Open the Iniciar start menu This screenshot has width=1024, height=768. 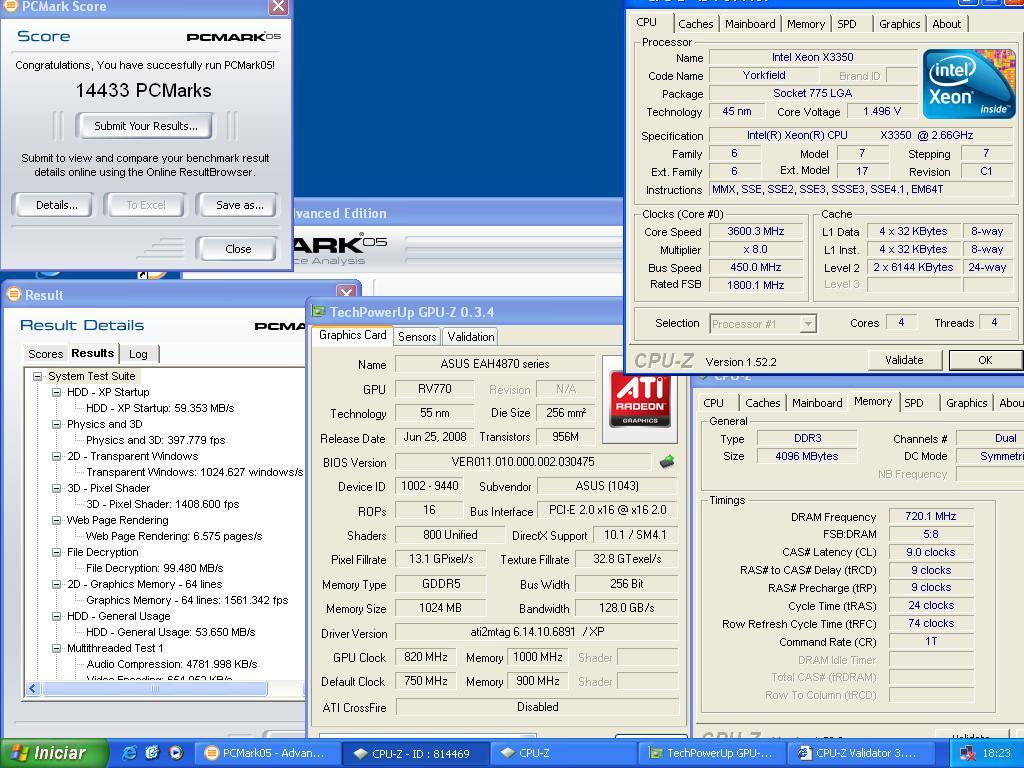pos(54,753)
